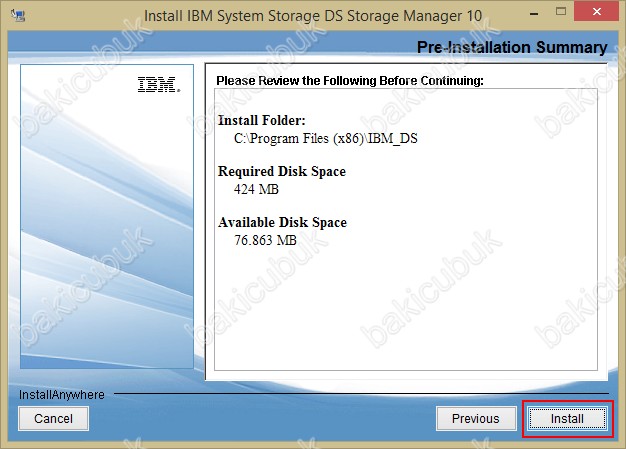Cancel the installation
This screenshot has width=626, height=449.
53,419
